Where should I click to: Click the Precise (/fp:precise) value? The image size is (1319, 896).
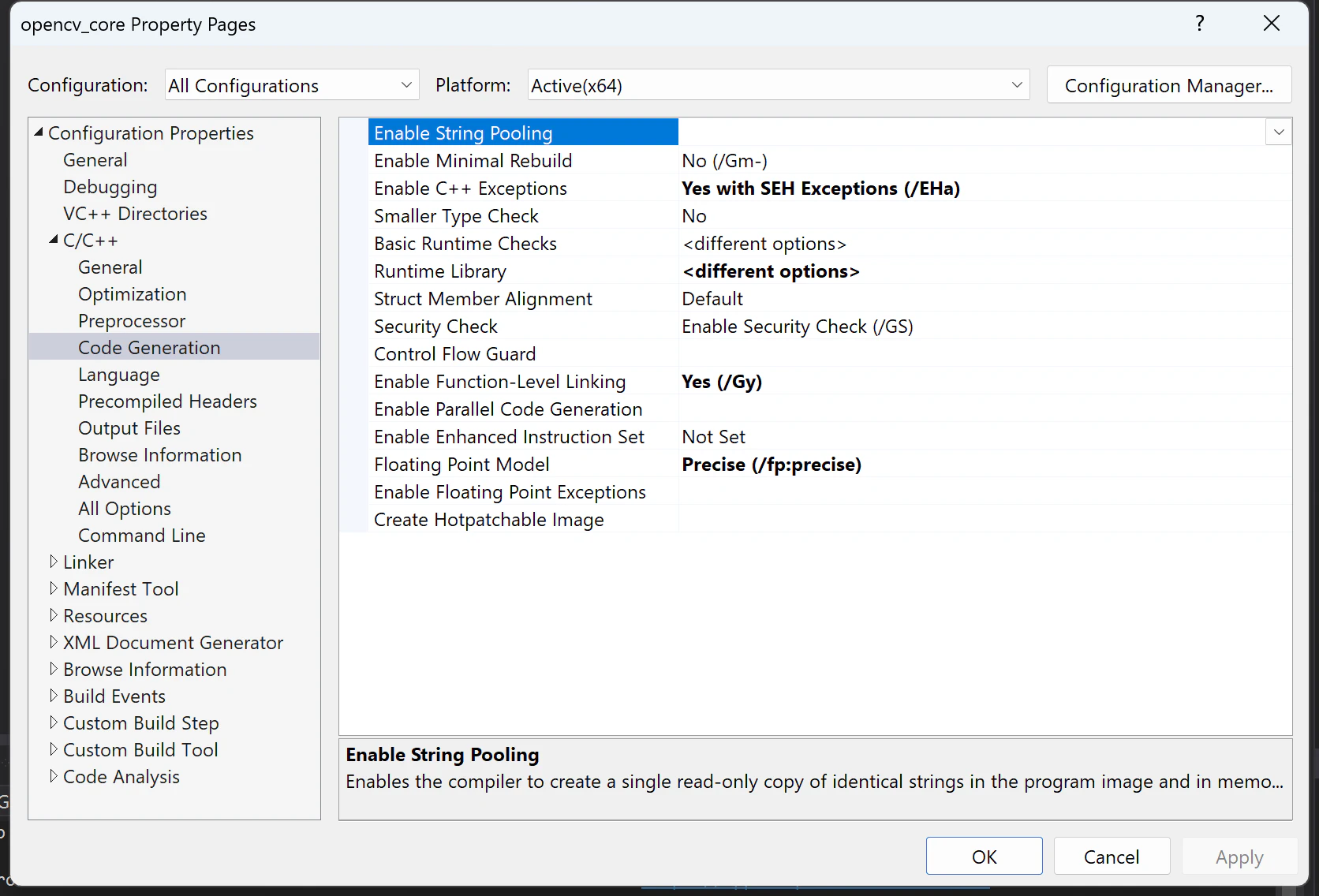[x=772, y=465]
